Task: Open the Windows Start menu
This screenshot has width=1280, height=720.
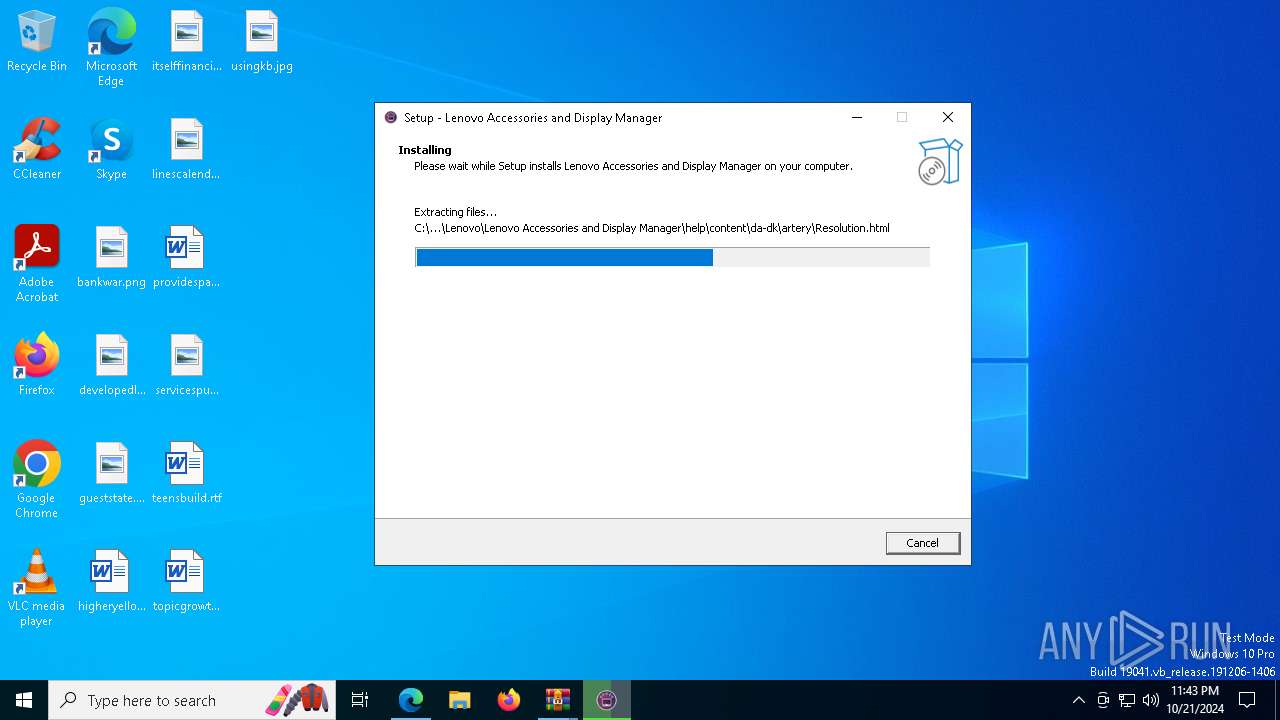Action: click(x=24, y=700)
